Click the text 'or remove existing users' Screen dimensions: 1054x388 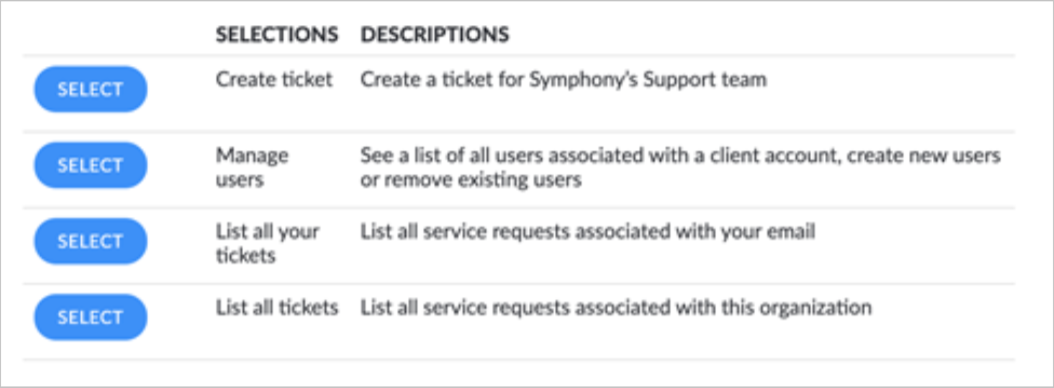coord(471,180)
